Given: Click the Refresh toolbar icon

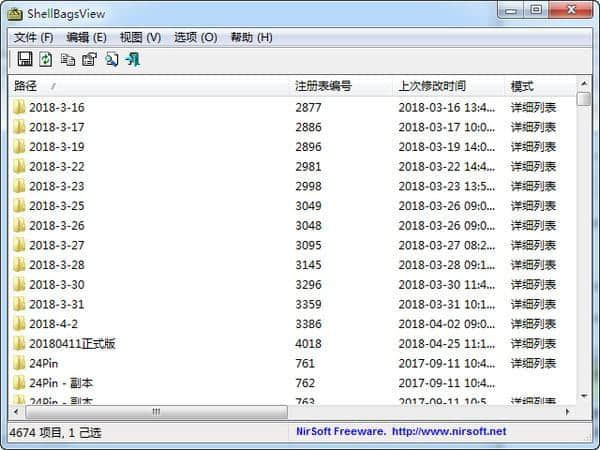Looking at the screenshot, I should click(46, 59).
